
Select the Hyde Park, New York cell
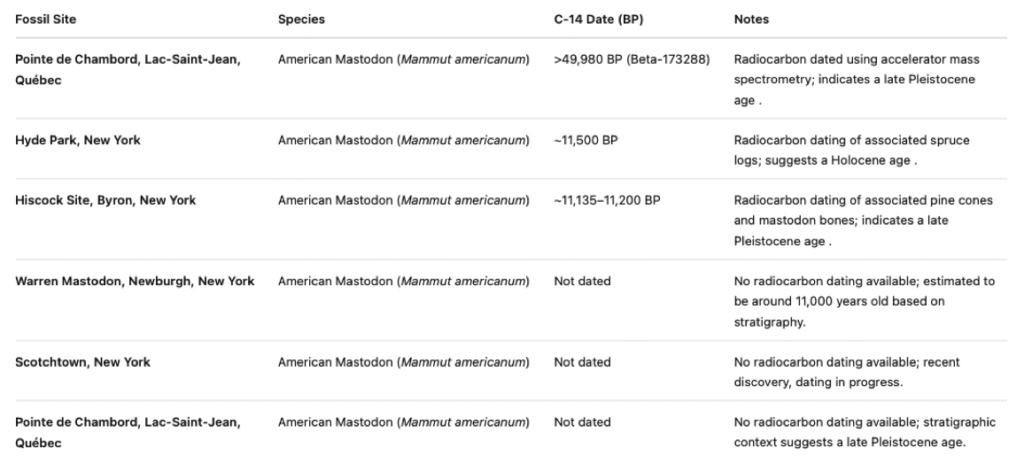click(77, 140)
